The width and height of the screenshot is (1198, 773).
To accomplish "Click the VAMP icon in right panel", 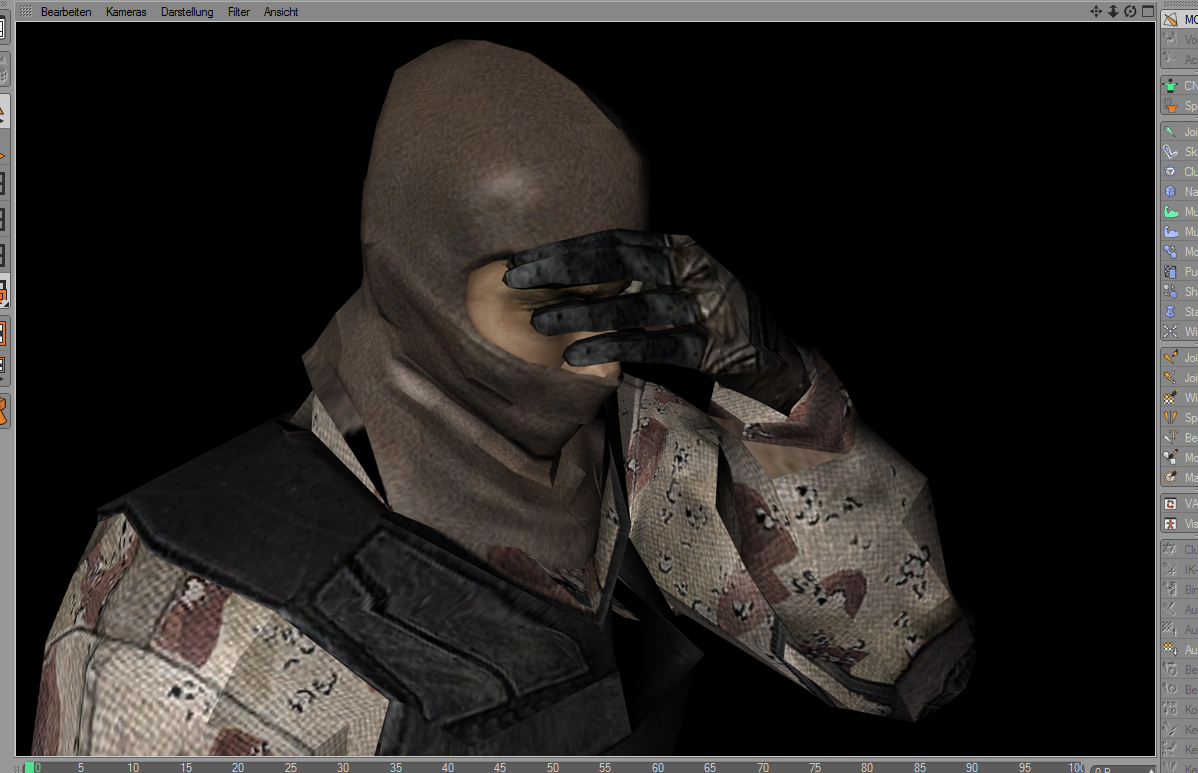I will click(x=1171, y=504).
